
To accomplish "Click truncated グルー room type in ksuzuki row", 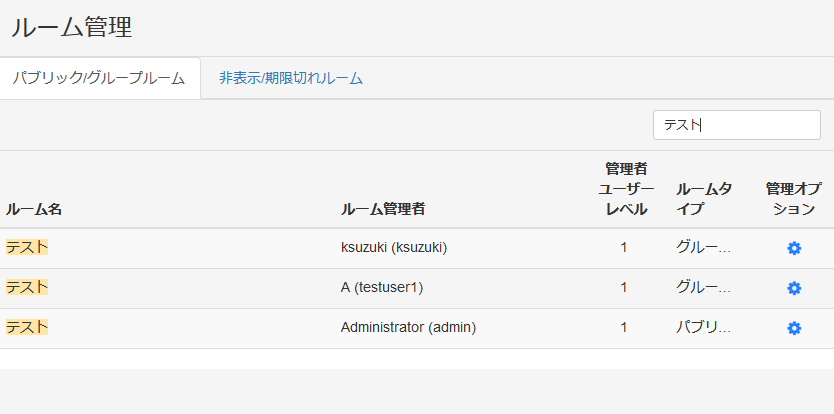I will (703, 247).
